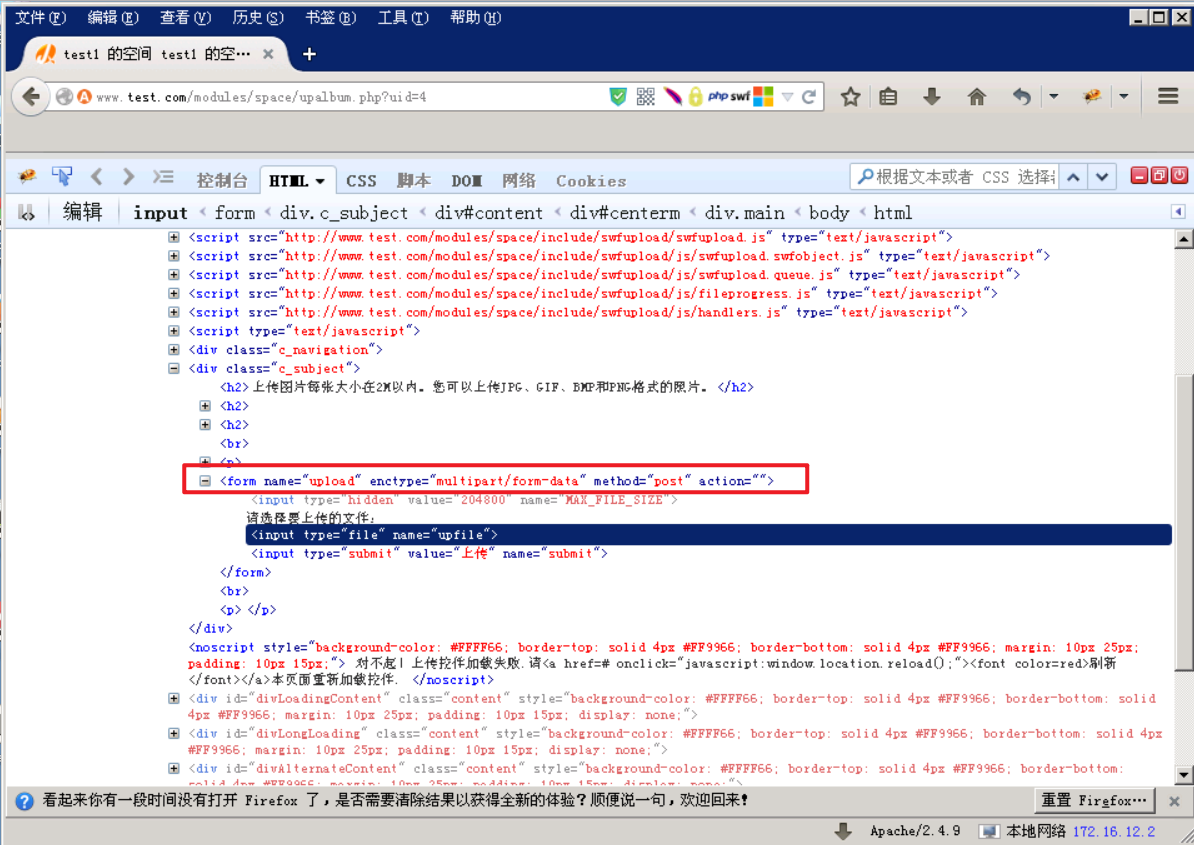The height and width of the screenshot is (845, 1194).
Task: Click the new tab plus button
Action: [x=309, y=53]
